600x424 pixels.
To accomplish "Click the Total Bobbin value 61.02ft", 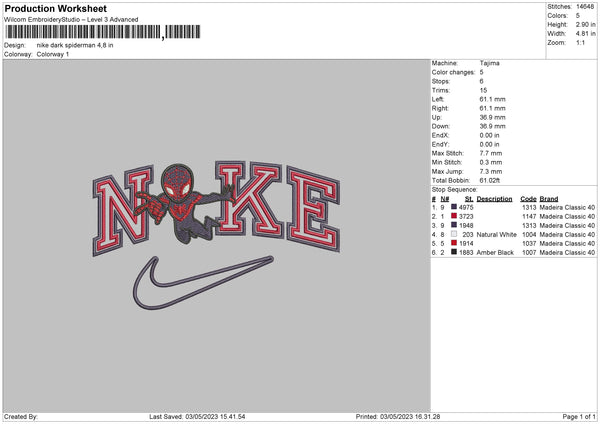I will click(490, 180).
